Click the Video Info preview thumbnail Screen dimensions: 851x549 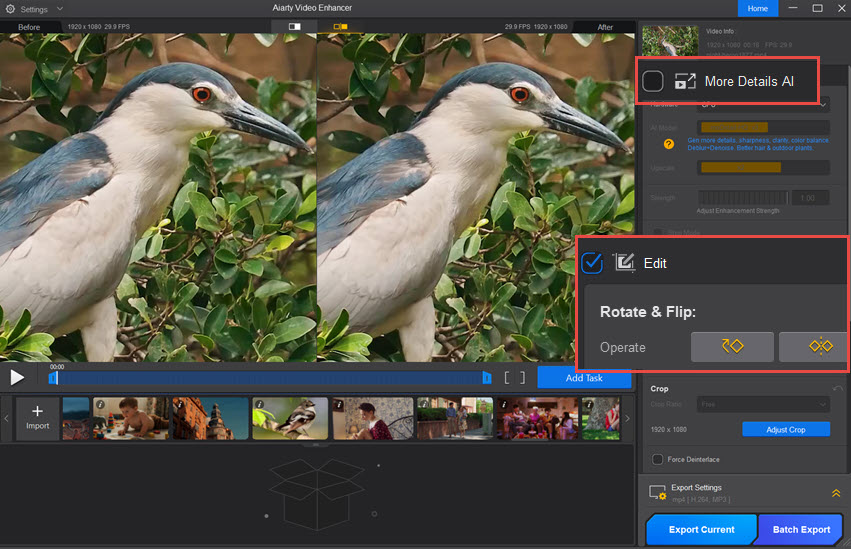pyautogui.click(x=670, y=41)
